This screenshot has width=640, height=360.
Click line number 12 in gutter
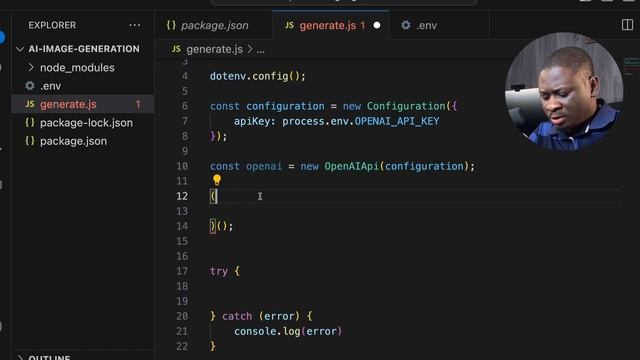point(182,196)
